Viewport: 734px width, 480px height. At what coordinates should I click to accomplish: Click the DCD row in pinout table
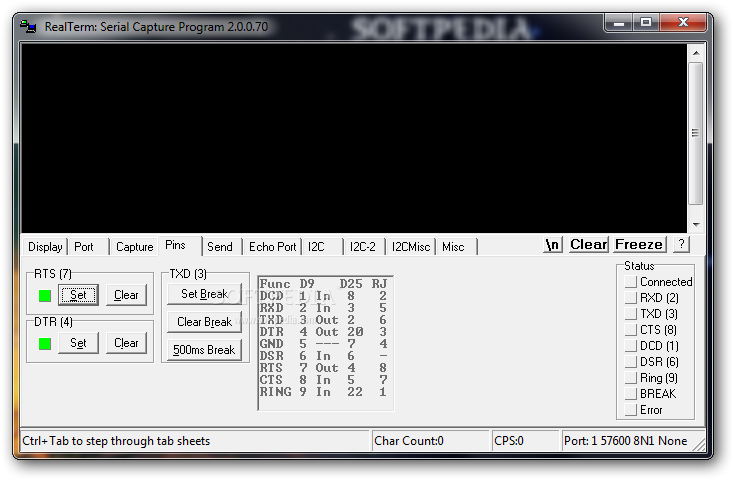pyautogui.click(x=323, y=296)
